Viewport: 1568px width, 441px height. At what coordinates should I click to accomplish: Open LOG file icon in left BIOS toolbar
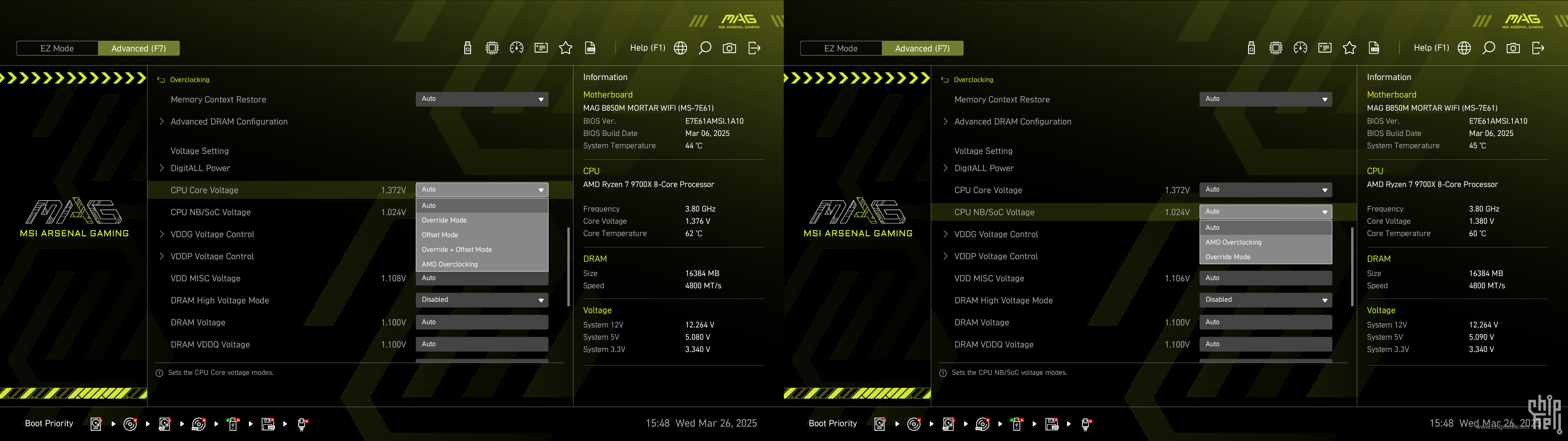pos(590,48)
